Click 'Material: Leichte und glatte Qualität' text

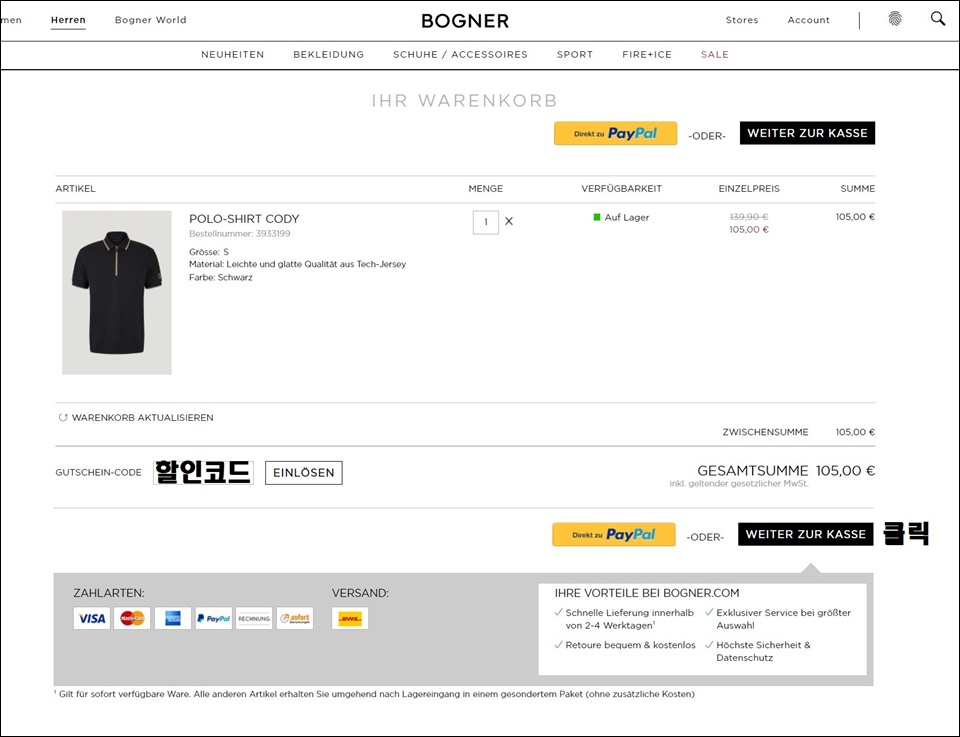[298, 264]
